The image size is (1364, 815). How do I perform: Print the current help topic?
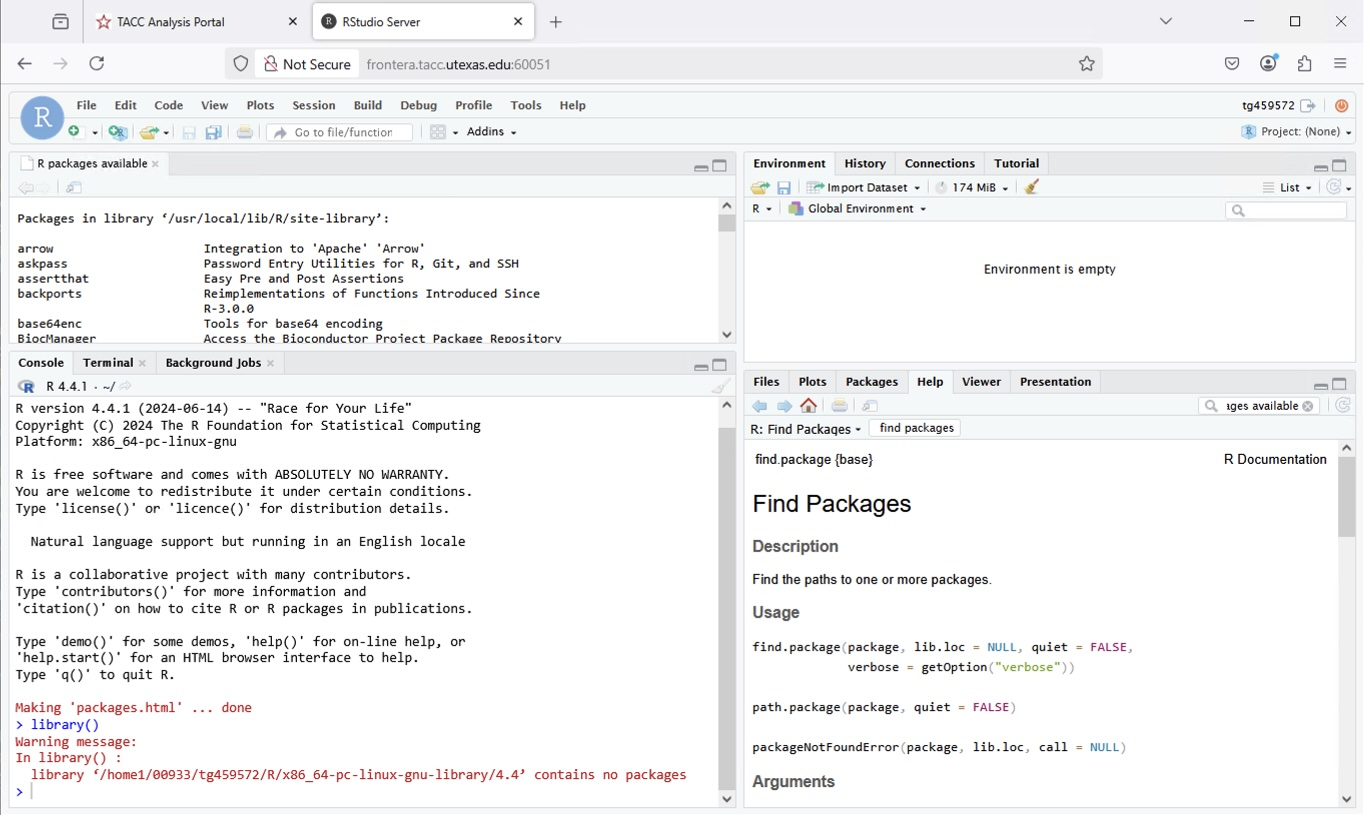[840, 406]
